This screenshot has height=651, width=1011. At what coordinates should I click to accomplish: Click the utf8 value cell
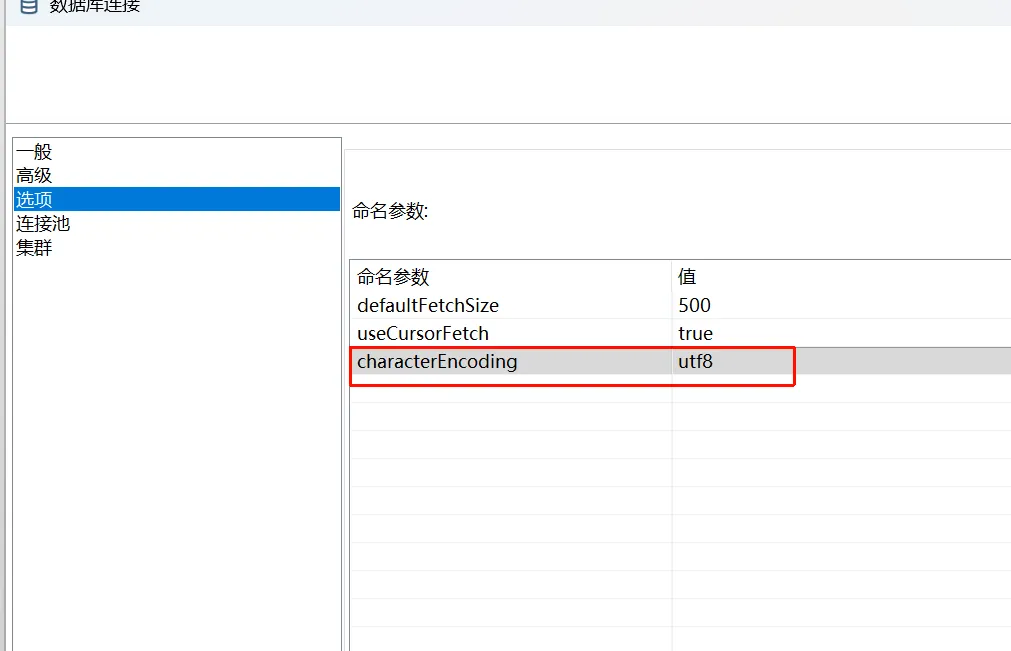(695, 362)
